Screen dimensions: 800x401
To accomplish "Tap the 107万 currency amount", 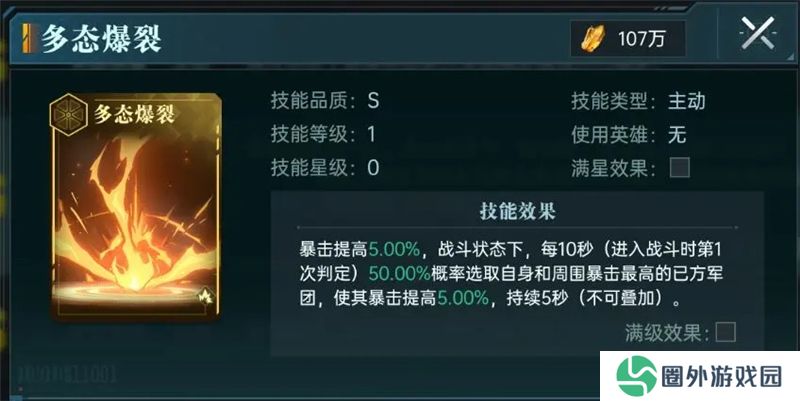I will click(x=642, y=39).
